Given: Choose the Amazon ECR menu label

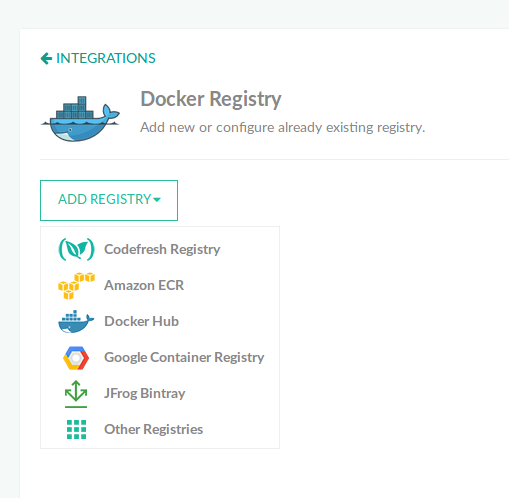Looking at the screenshot, I should tap(144, 285).
